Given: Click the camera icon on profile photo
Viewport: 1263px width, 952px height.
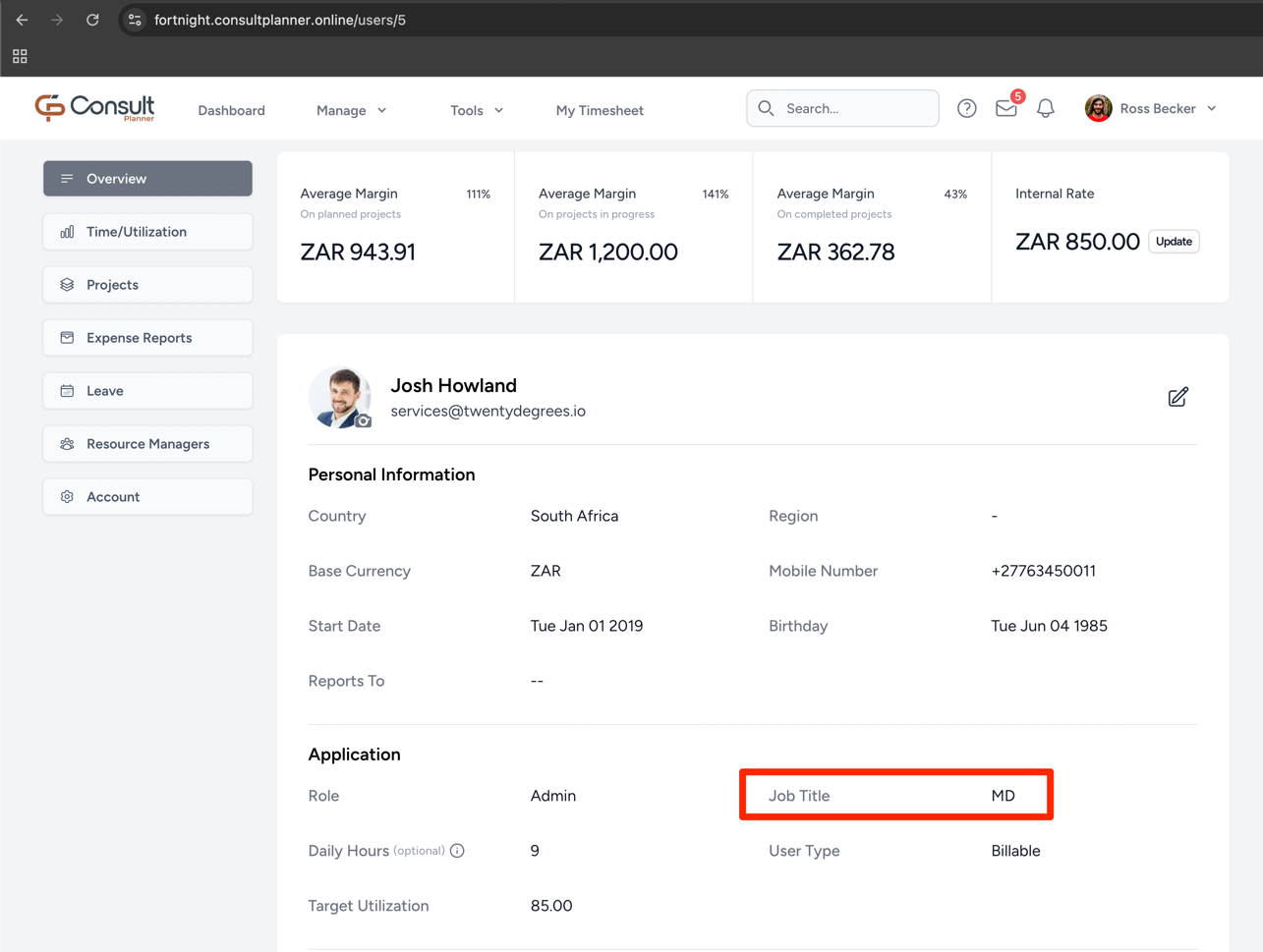Looking at the screenshot, I should click(364, 420).
